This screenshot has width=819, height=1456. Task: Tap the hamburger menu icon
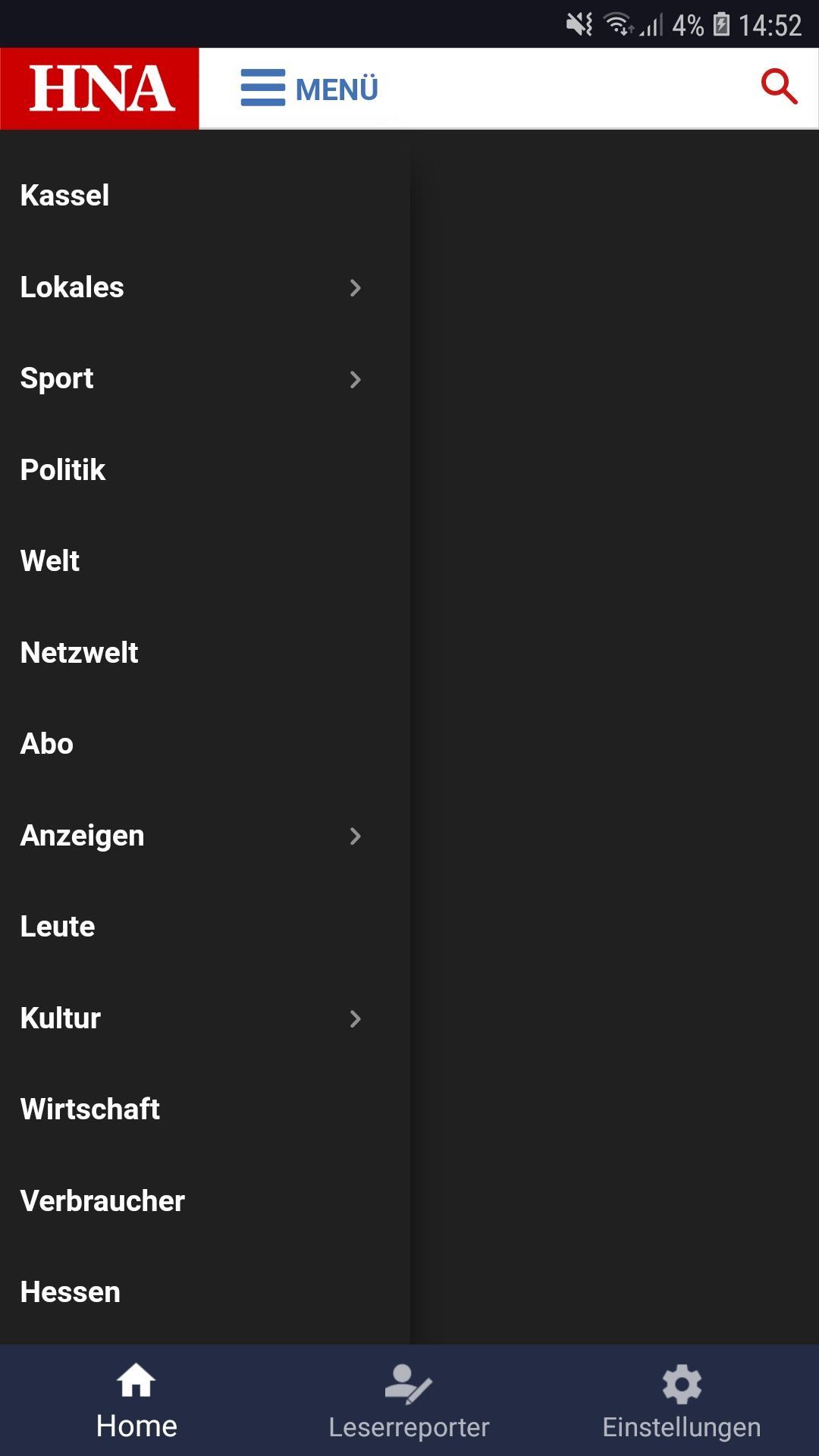(262, 88)
